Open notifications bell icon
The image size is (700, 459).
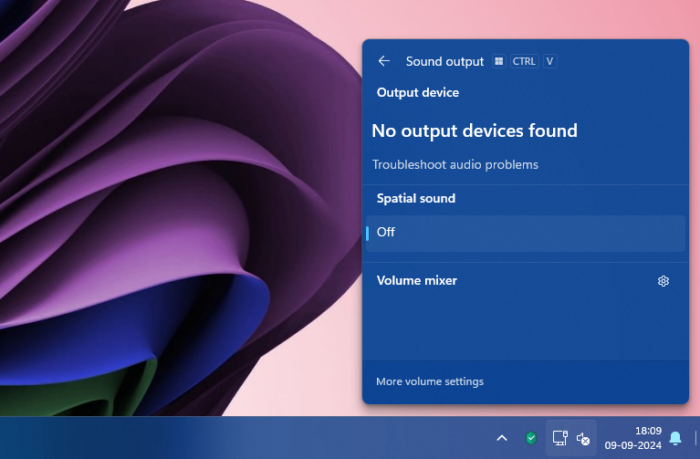point(675,438)
